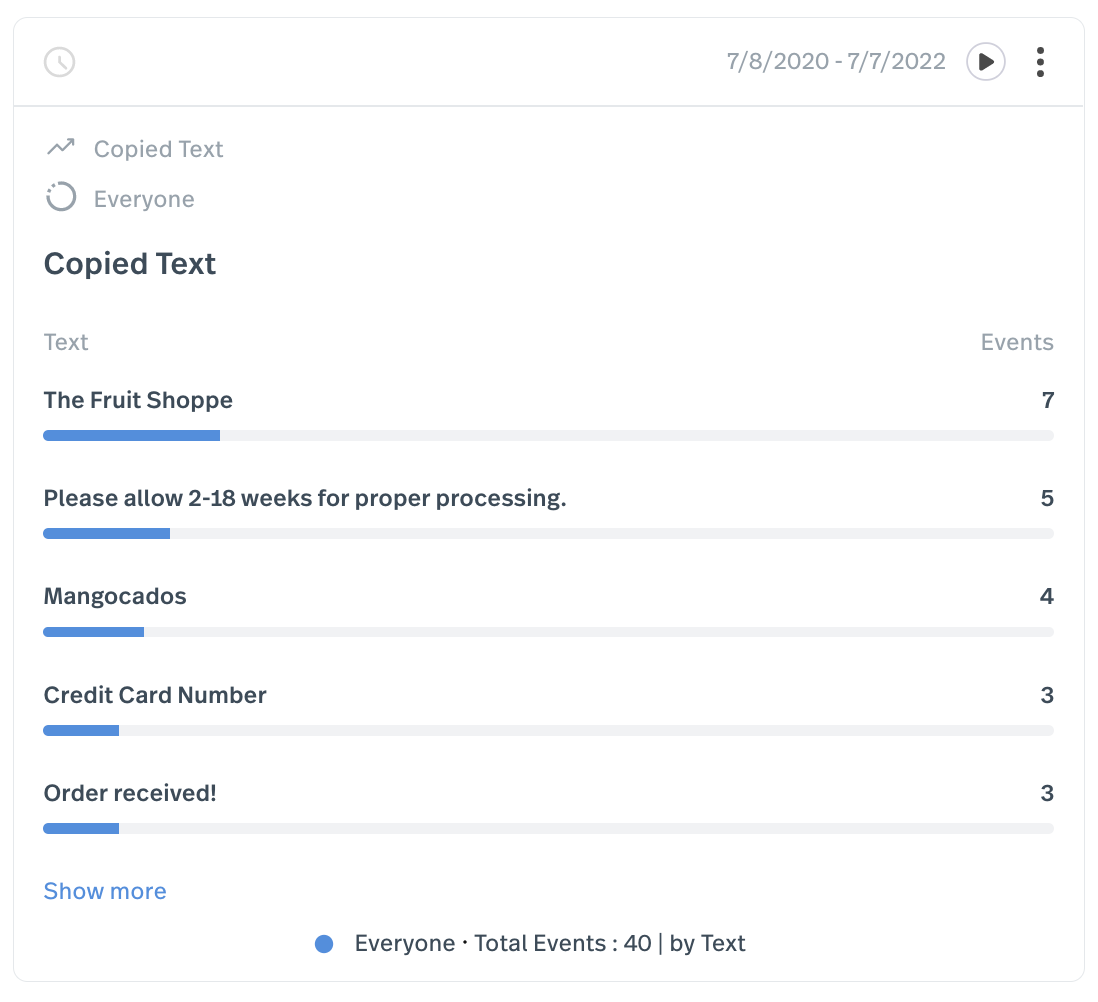Click the Credit Card Number entry

(x=155, y=695)
